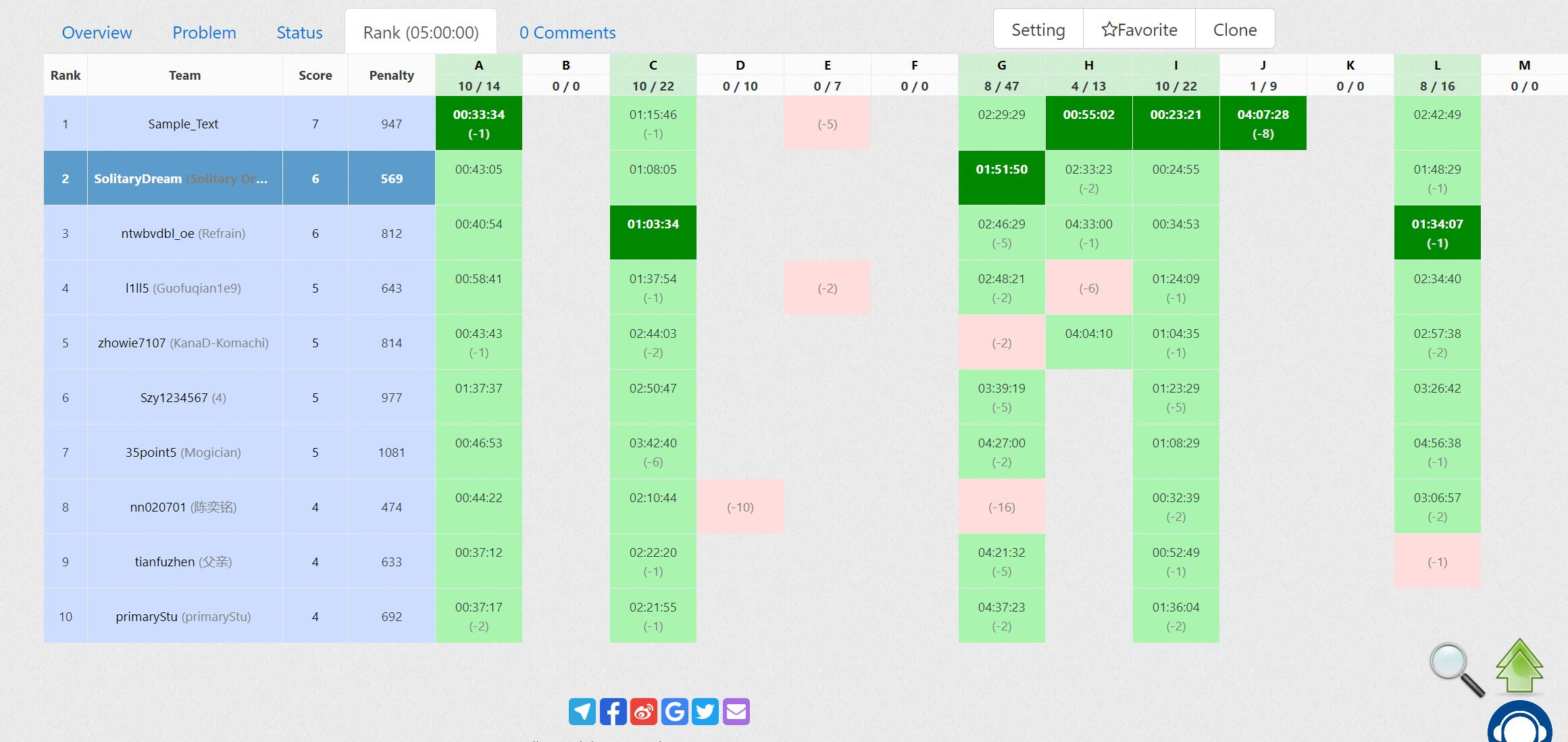
Task: Click the Twitter share icon
Action: tap(705, 712)
